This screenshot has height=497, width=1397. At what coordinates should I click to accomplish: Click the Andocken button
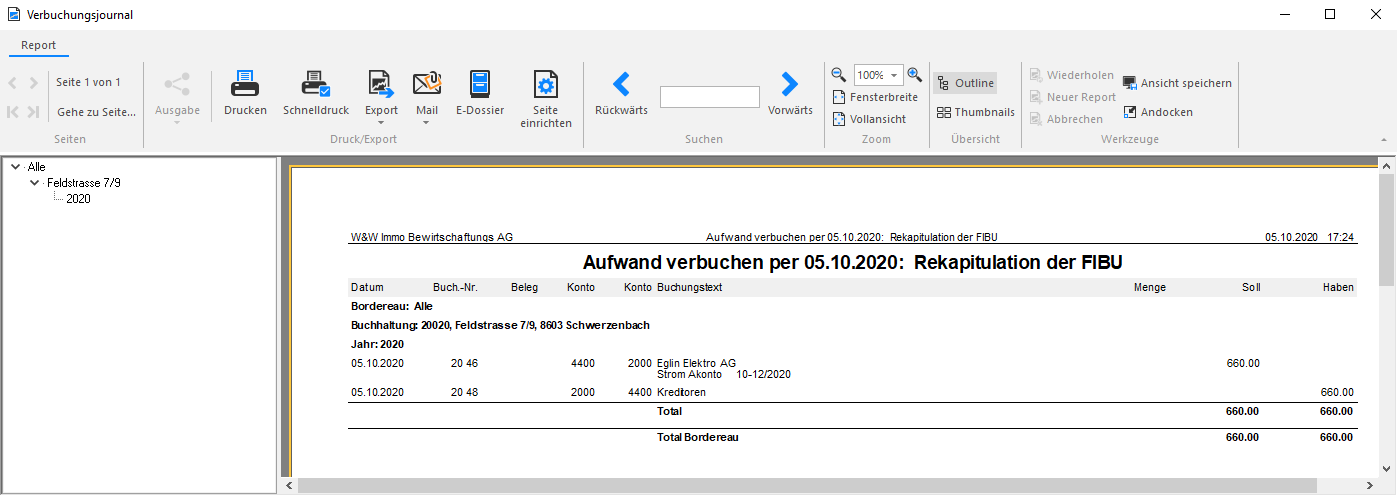[x=1158, y=112]
